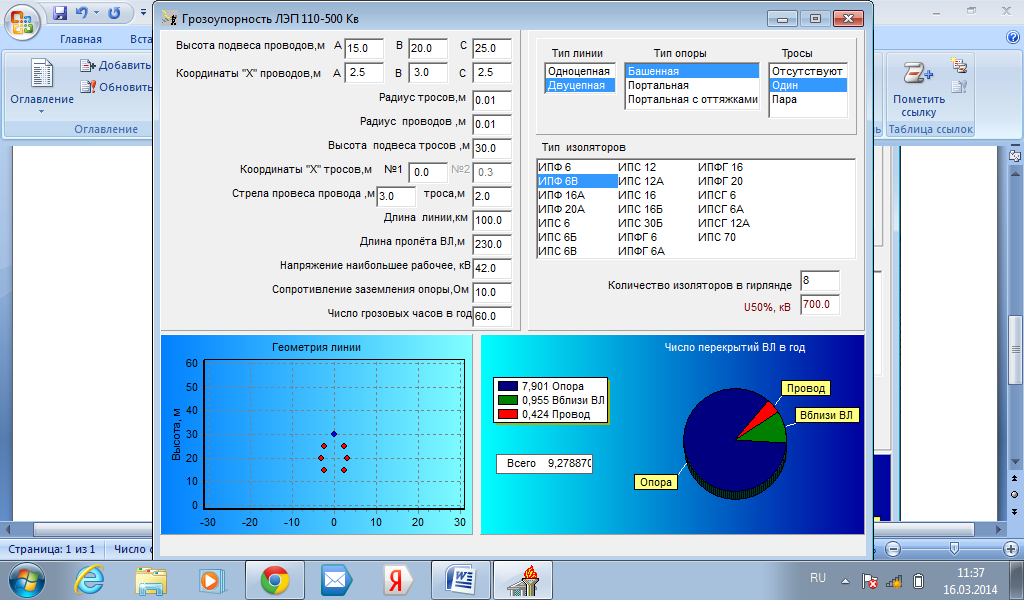1024x600 pixels.
Task: Open Internet Explorer from the taskbar
Action: (x=90, y=579)
